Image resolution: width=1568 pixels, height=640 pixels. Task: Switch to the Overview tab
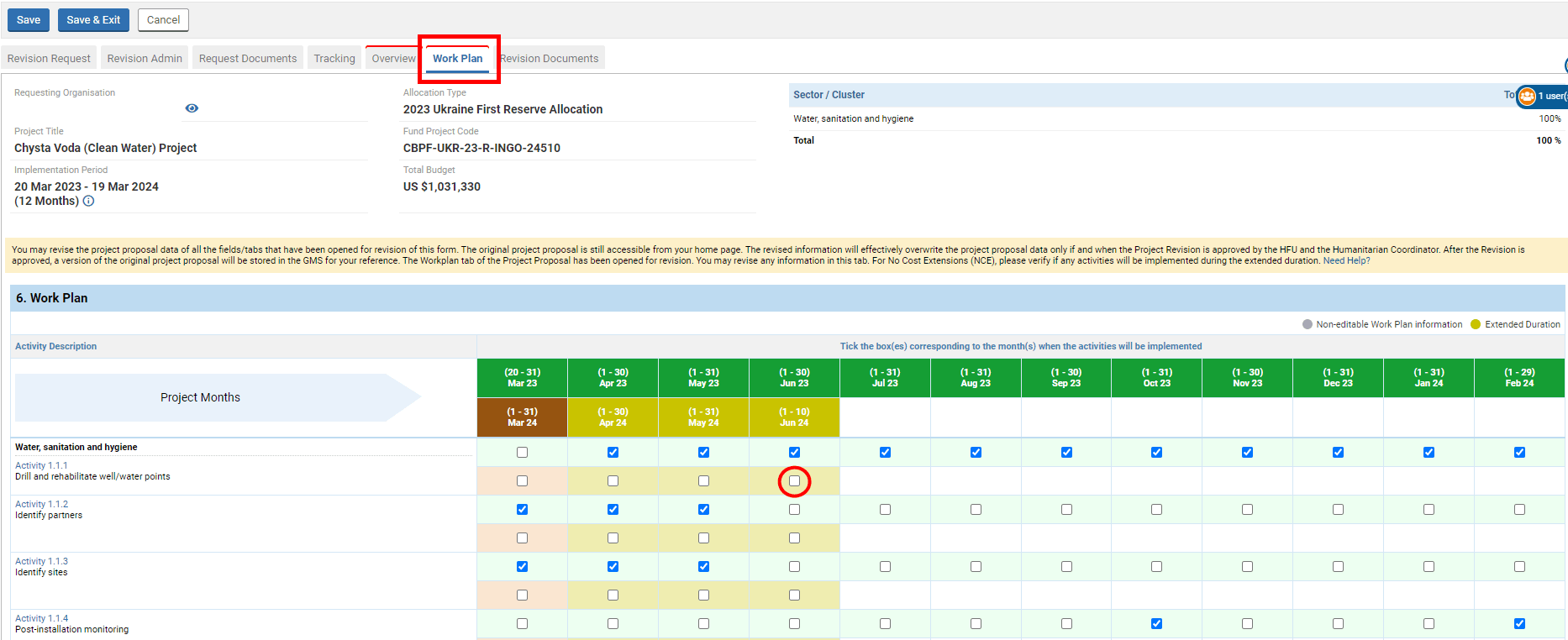point(393,59)
